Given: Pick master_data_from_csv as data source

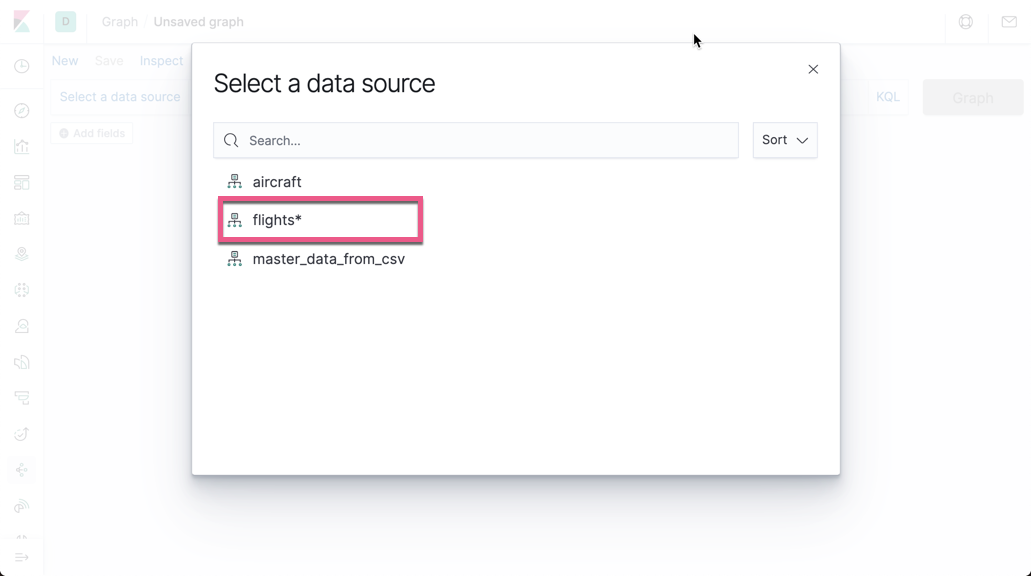Looking at the screenshot, I should click(328, 259).
